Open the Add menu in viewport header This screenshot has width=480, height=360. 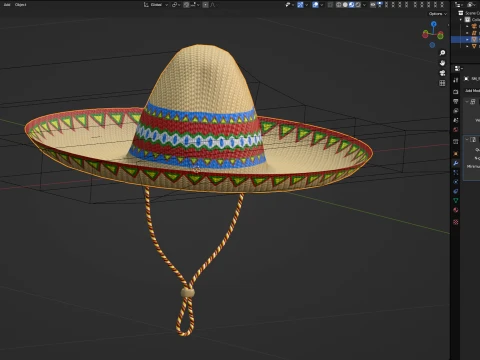point(7,5)
